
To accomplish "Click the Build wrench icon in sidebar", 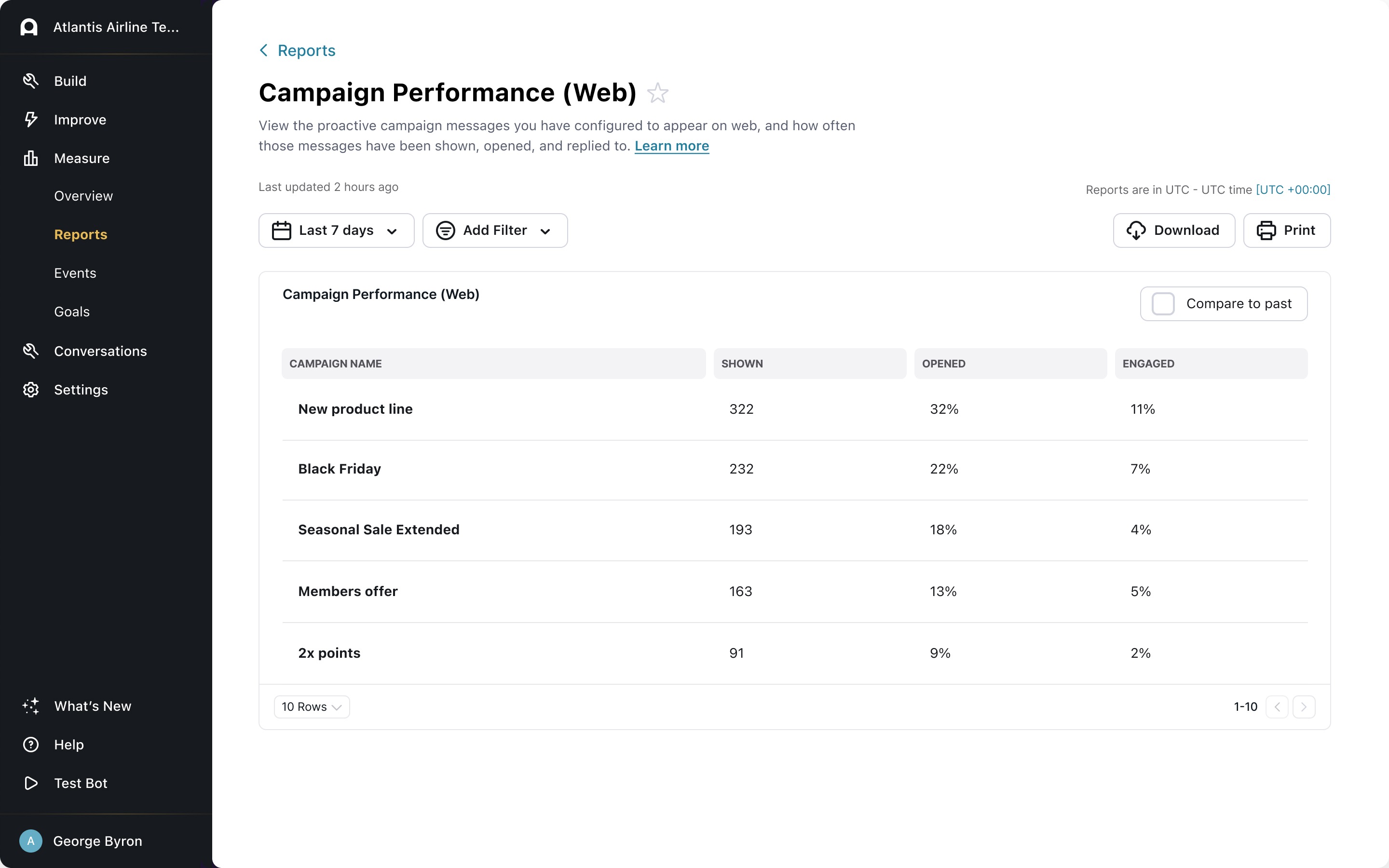I will (31, 81).
